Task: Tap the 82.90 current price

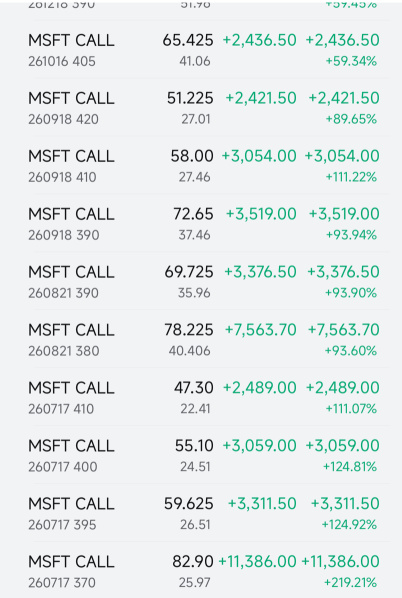Action: pos(193,561)
